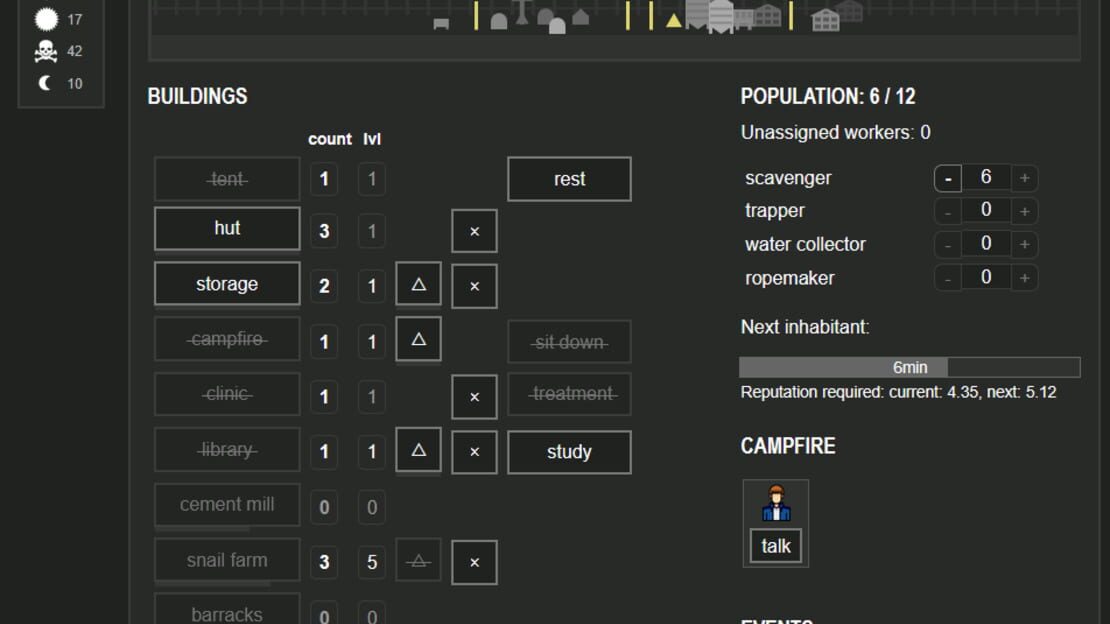Click the reputation required text line
Viewport: 1110px width, 624px height.
pyautogui.click(x=898, y=392)
